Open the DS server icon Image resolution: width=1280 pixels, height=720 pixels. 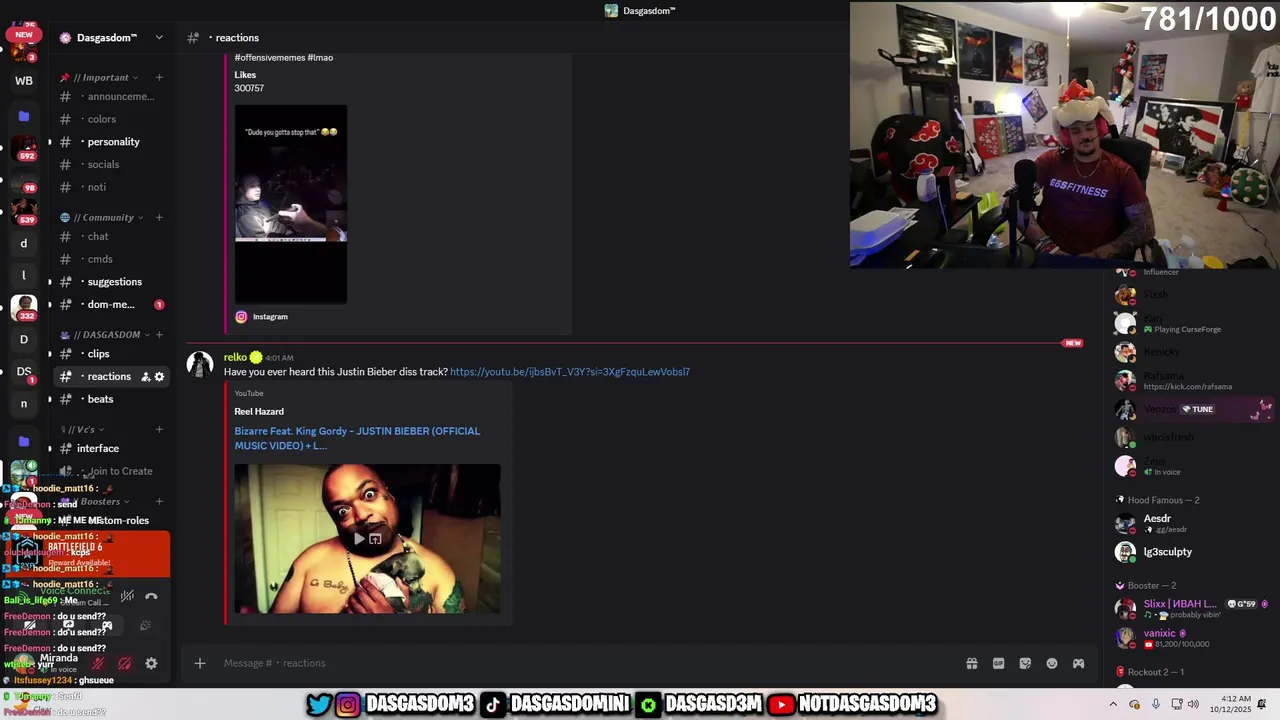(x=24, y=371)
